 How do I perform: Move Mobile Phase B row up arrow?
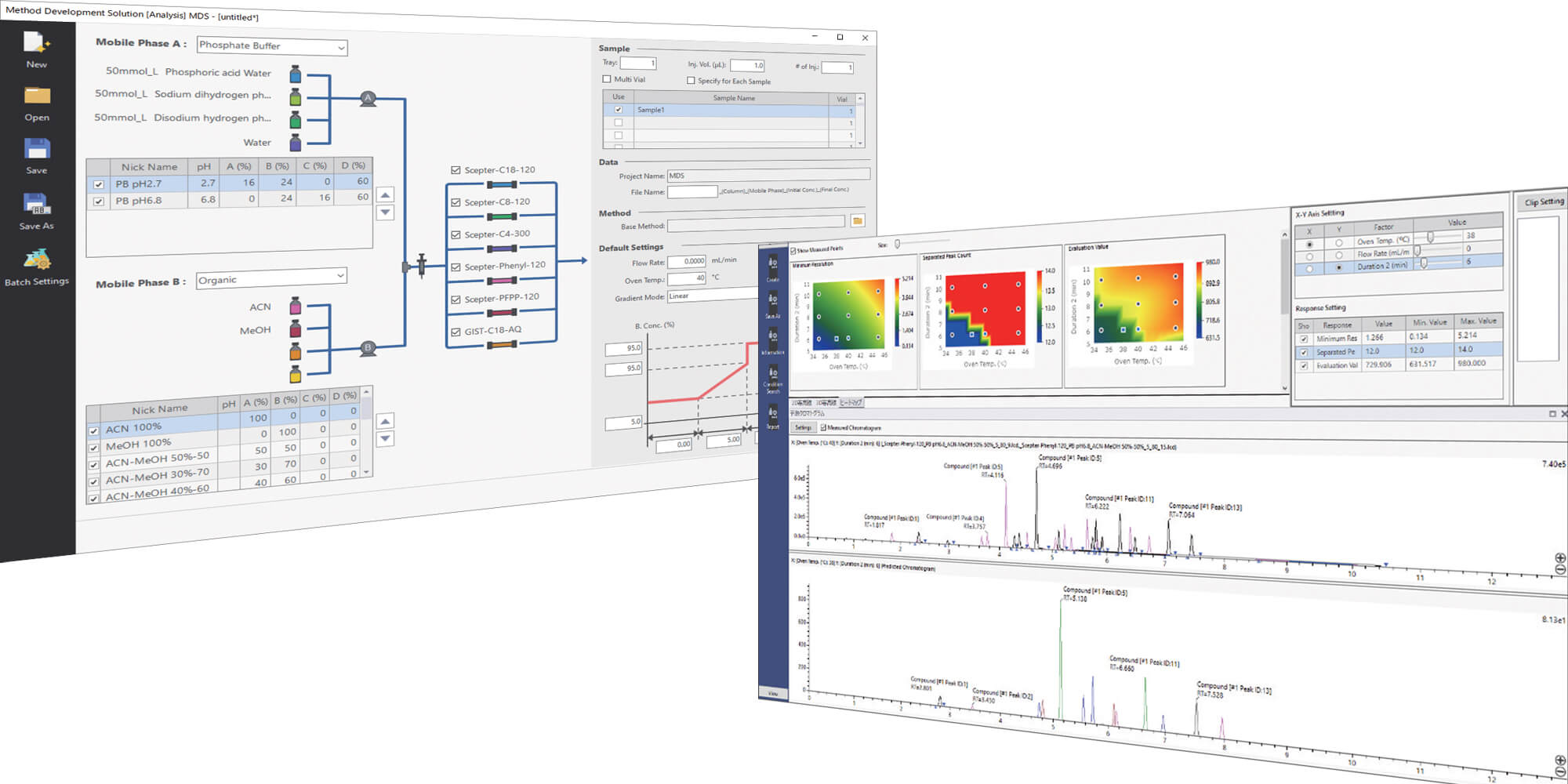pos(385,421)
